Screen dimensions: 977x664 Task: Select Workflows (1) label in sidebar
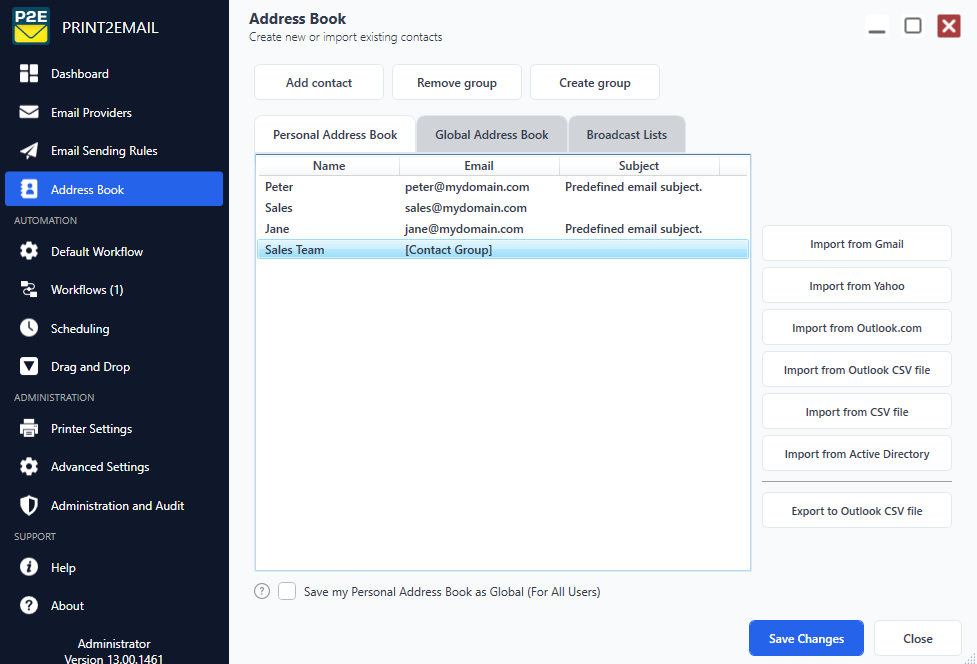click(87, 290)
